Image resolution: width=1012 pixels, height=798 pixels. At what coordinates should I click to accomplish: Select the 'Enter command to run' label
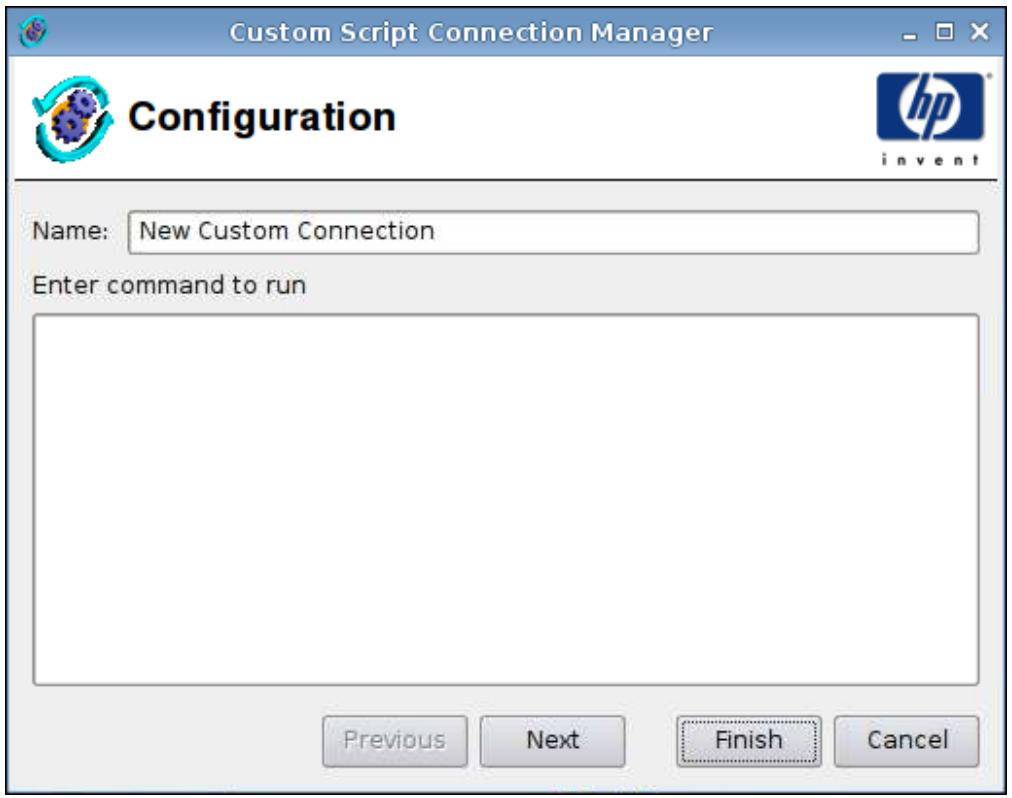click(169, 285)
